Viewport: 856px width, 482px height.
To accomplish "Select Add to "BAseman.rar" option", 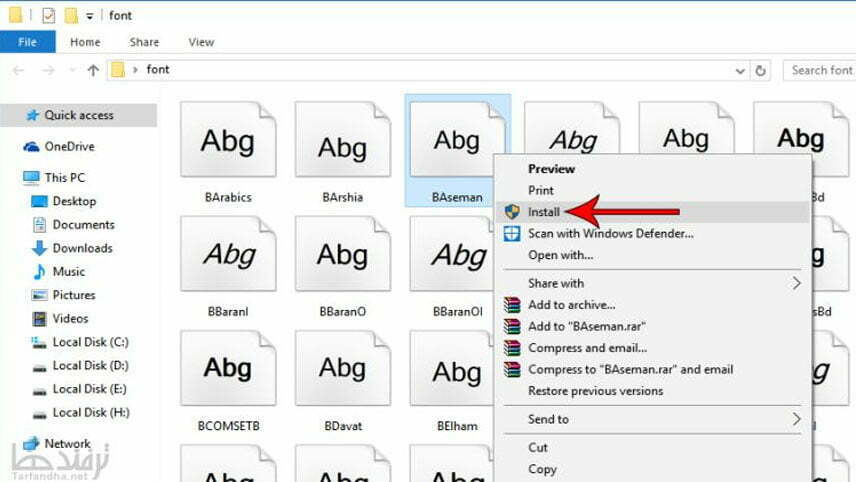I will [653, 326].
